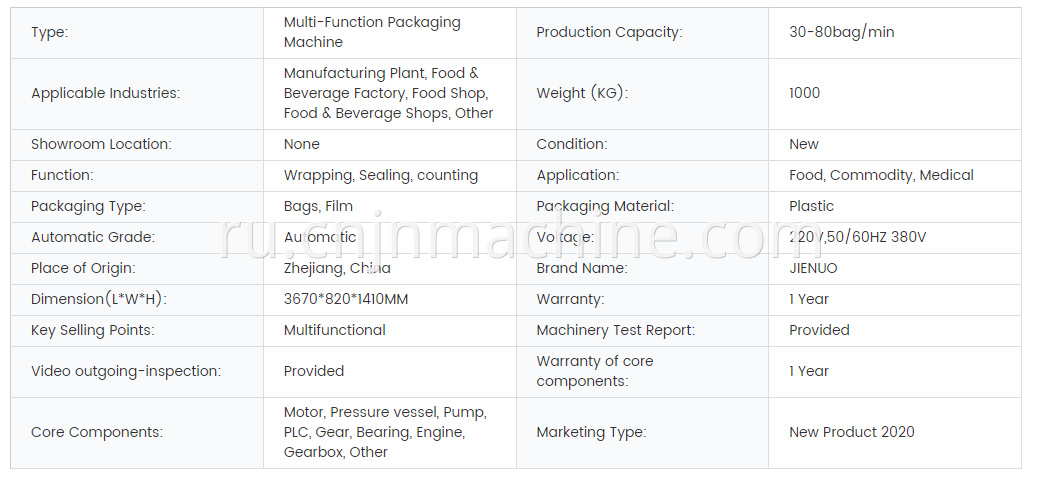Screen dimensions: 1040x479
Task: Click the 'Machinery Test Report:' label
Action: (616, 330)
